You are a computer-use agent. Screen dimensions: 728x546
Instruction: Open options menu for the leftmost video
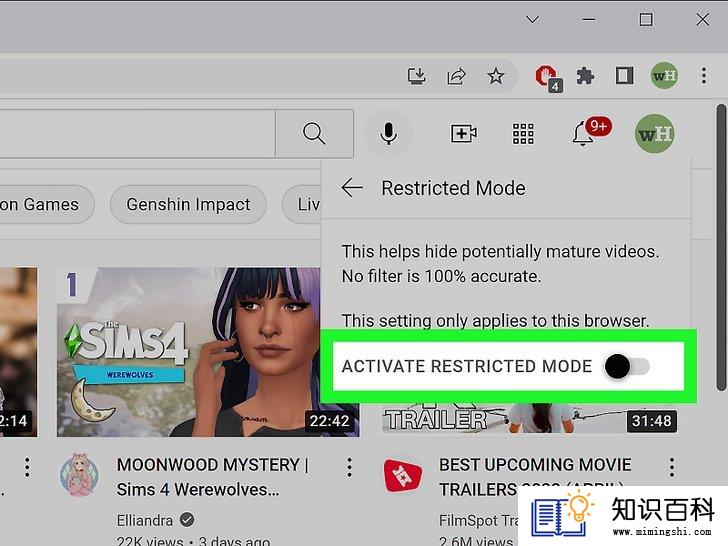(x=27, y=468)
